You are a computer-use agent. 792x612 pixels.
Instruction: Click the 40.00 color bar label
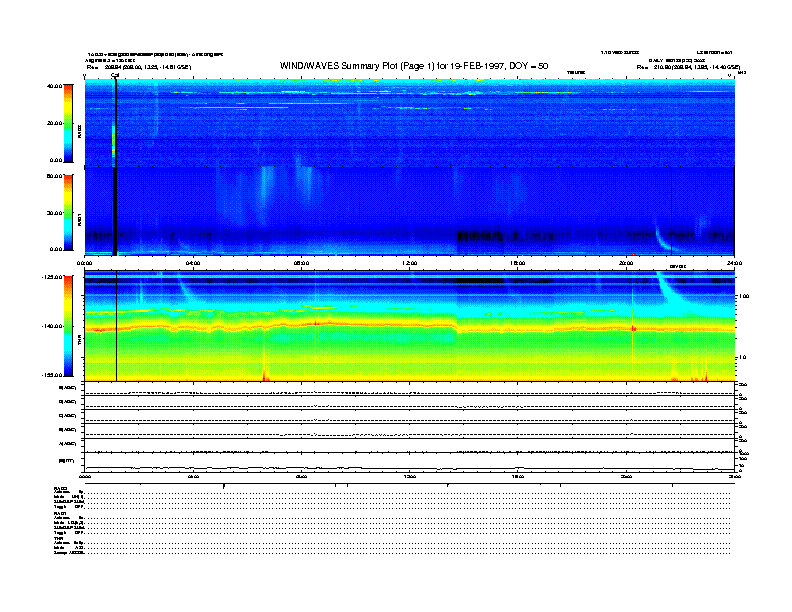click(x=54, y=86)
